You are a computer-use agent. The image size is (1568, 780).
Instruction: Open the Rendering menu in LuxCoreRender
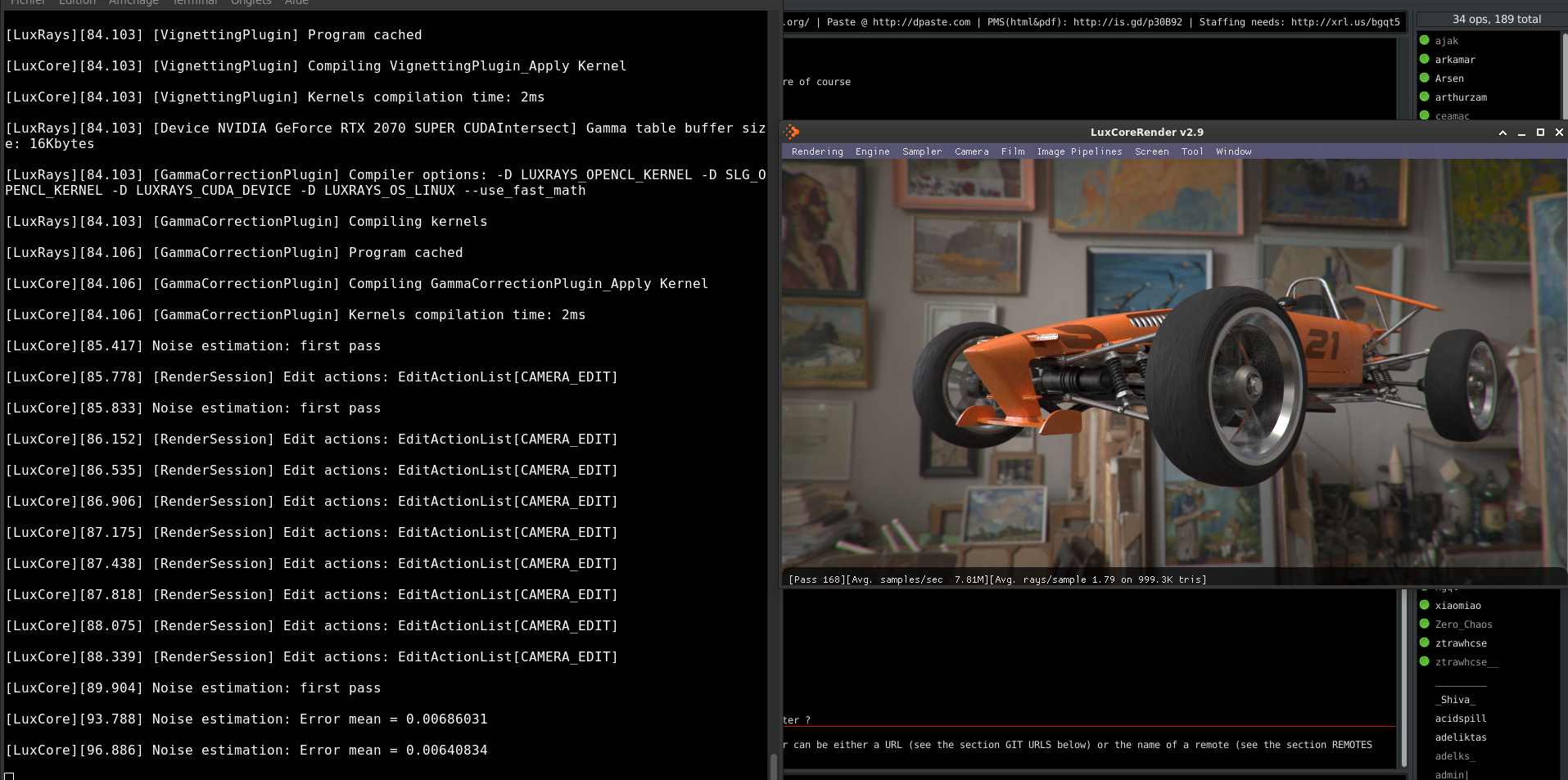816,151
